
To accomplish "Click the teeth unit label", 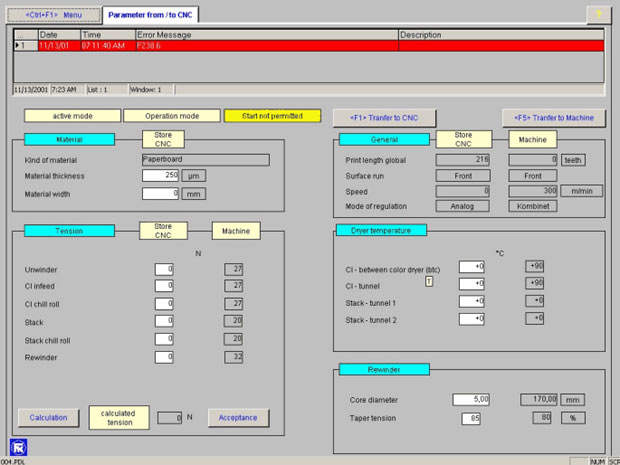I will (573, 160).
